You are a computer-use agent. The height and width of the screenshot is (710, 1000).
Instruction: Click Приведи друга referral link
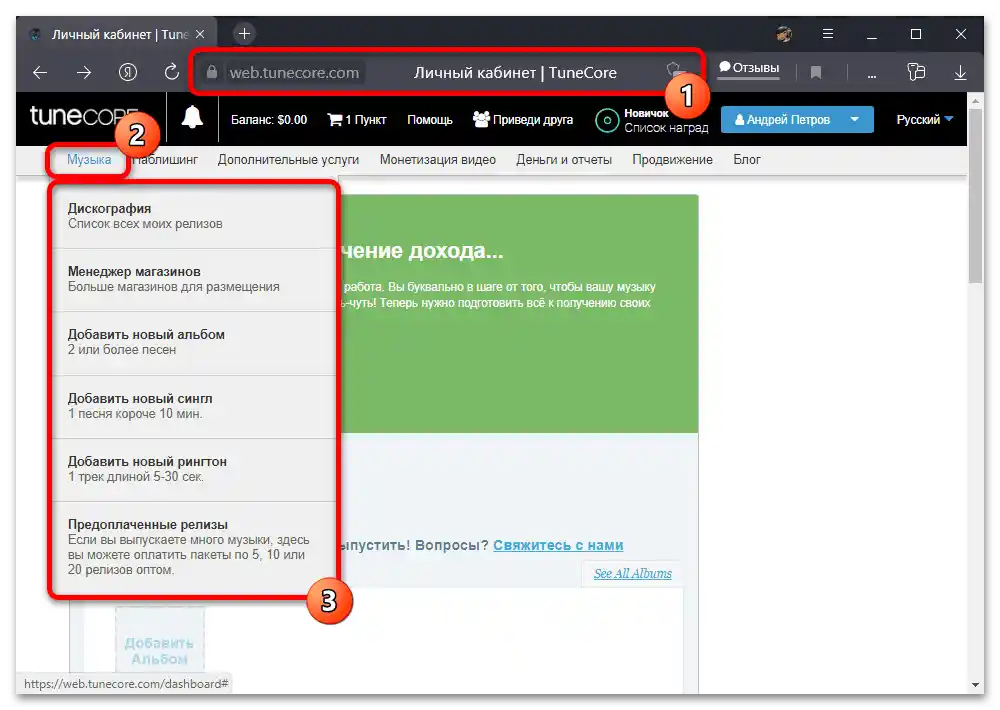(x=523, y=119)
